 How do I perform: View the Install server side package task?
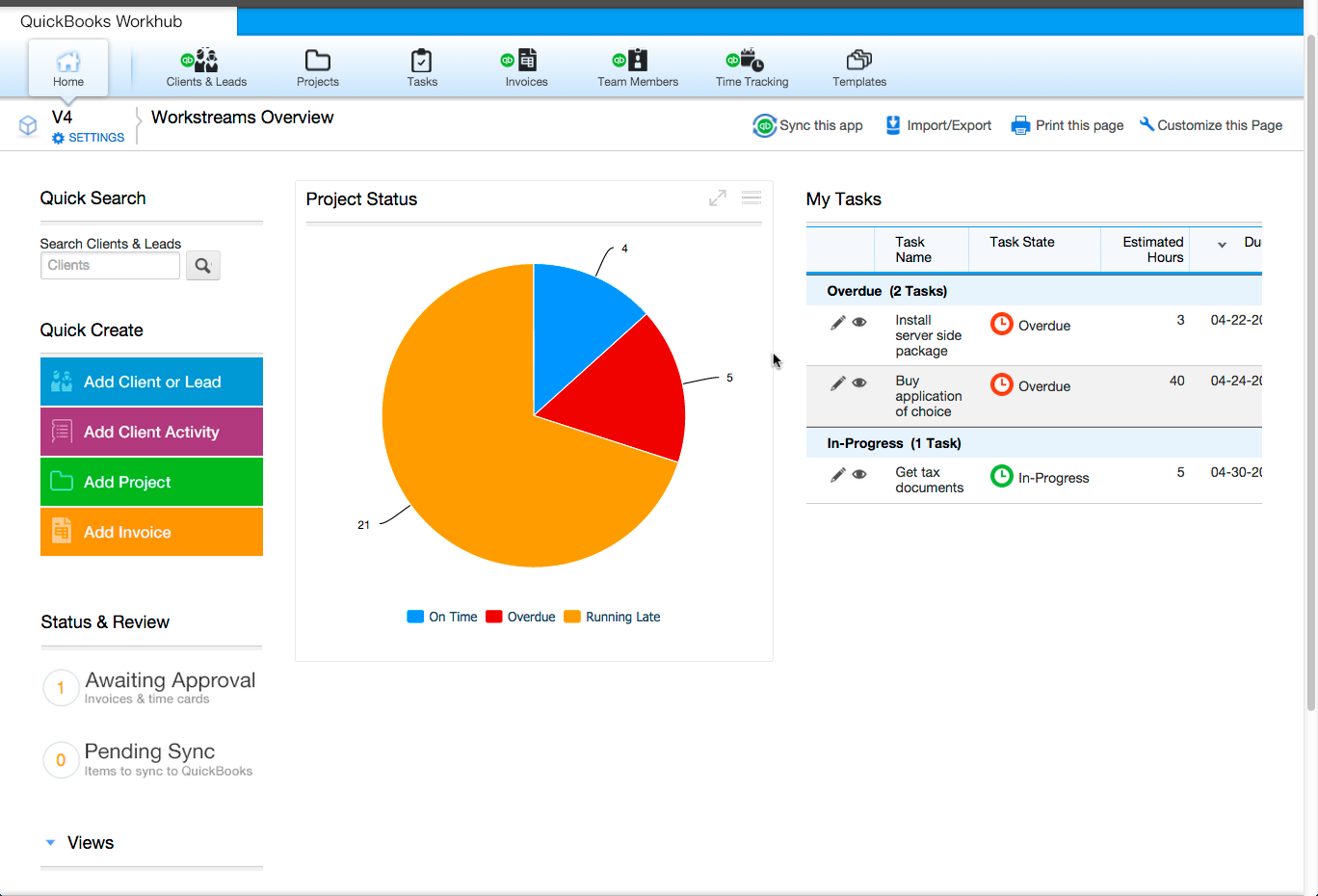(859, 323)
